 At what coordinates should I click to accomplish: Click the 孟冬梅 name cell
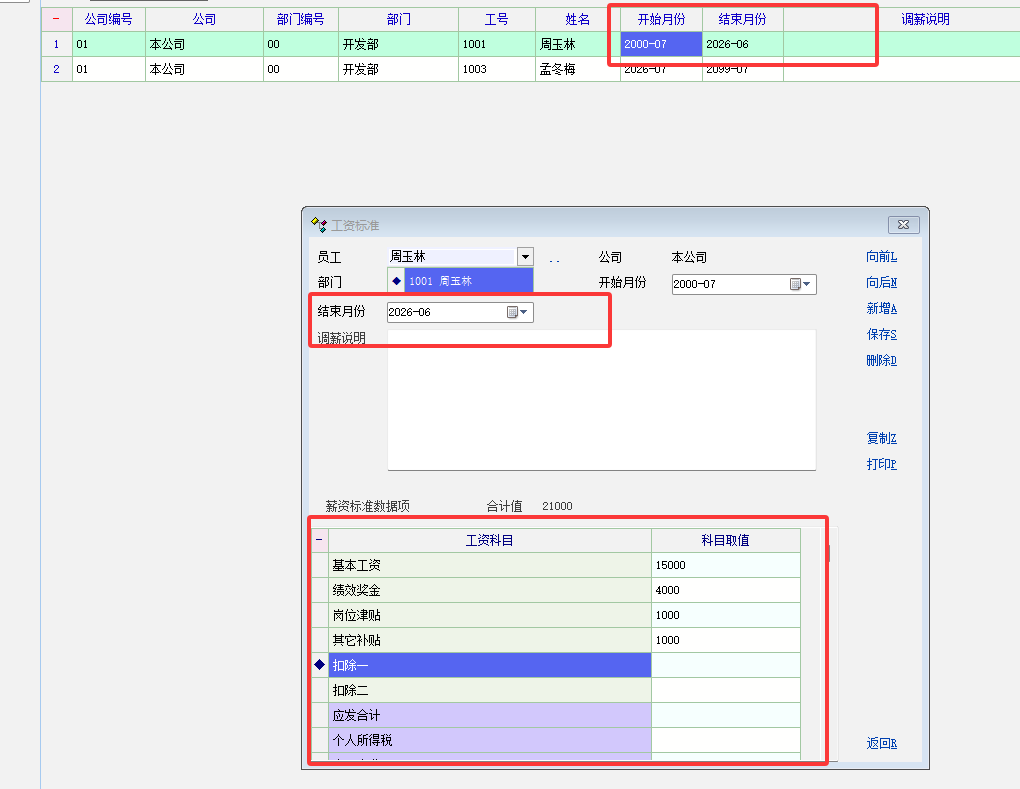[578, 69]
